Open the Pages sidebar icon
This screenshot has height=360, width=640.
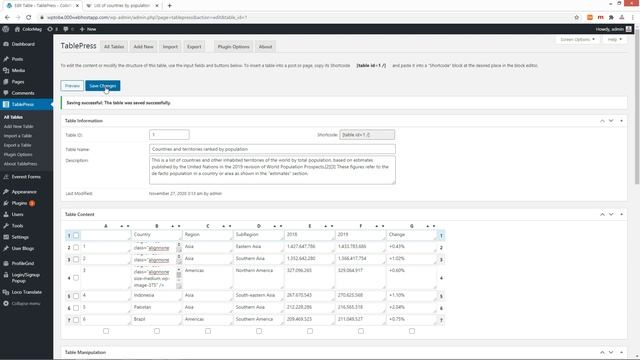pyautogui.click(x=6, y=82)
